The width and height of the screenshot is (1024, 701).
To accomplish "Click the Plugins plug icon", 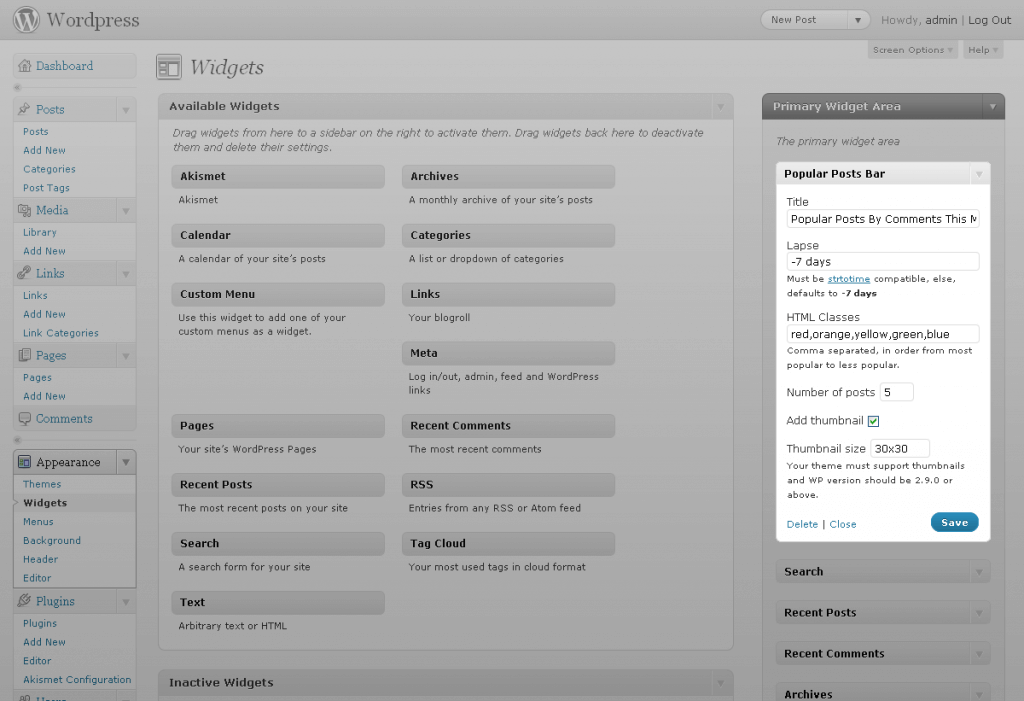I will pos(25,601).
